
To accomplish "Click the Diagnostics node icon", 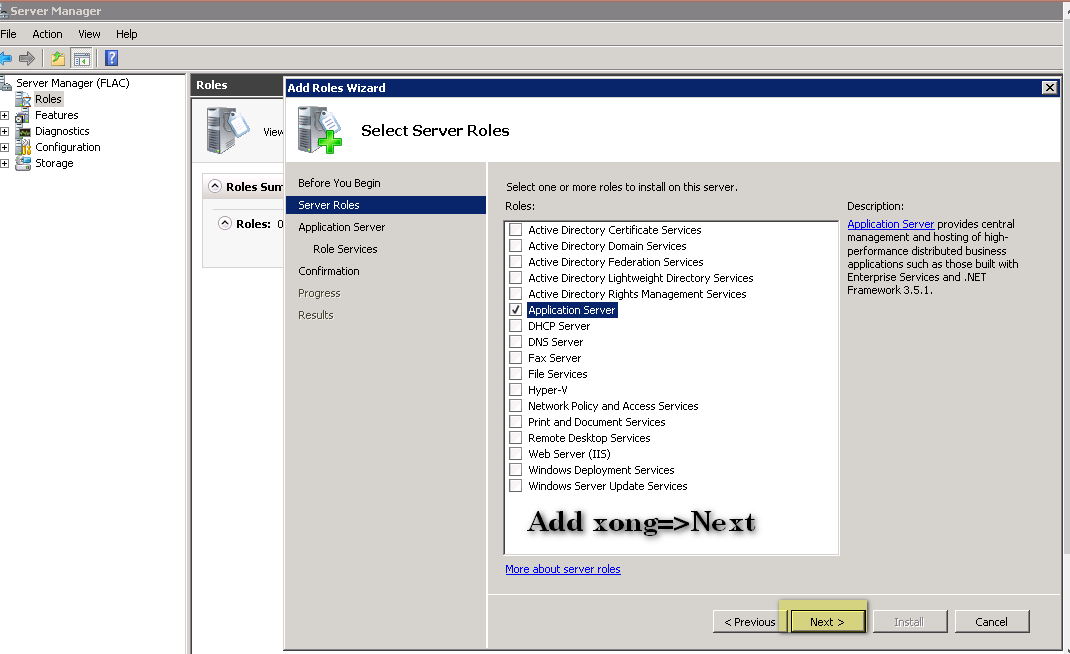I will [24, 131].
